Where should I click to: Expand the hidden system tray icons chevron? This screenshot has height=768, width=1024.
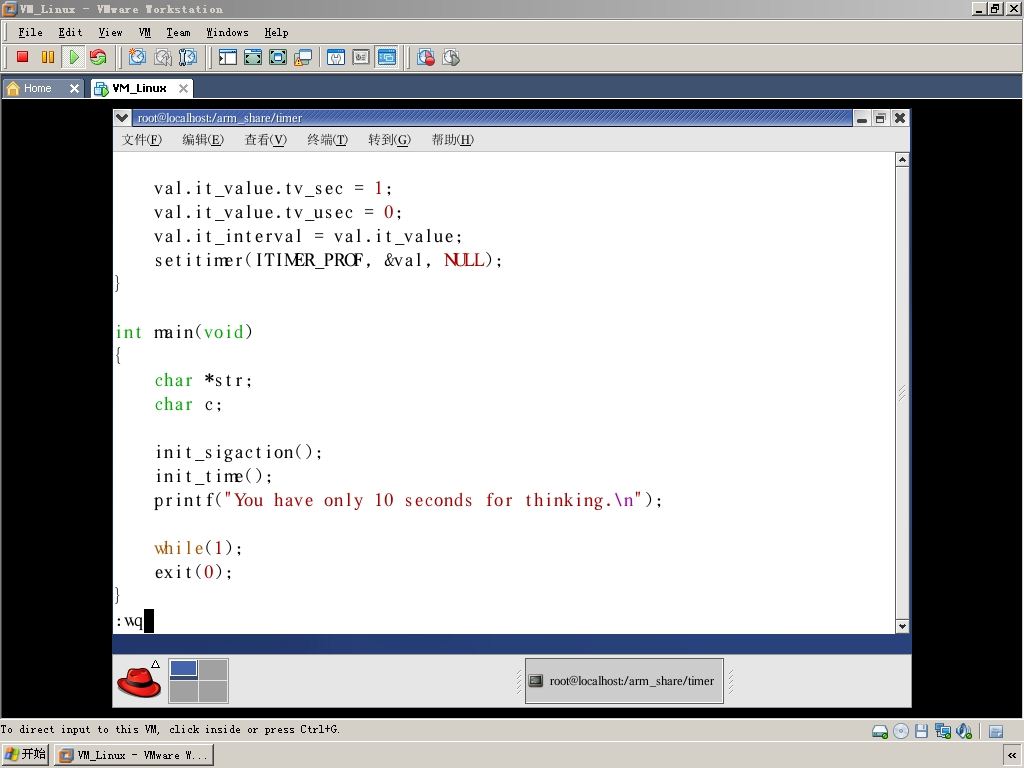[1012, 756]
